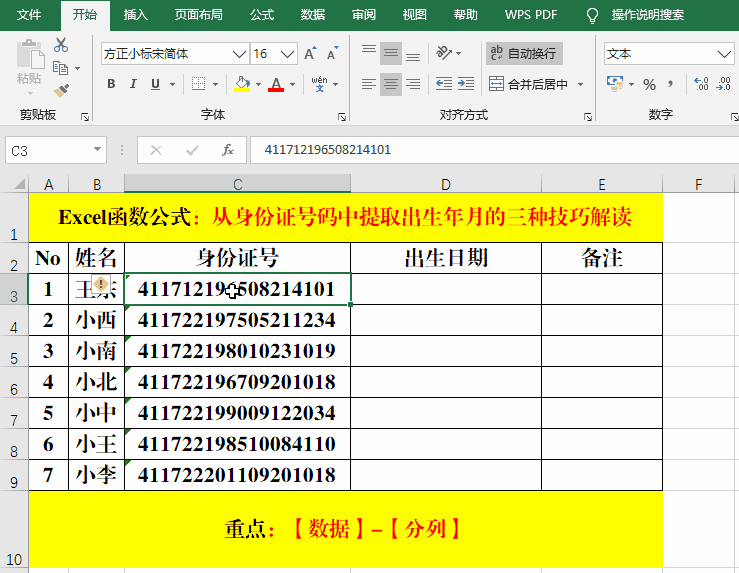
Task: Switch to the 页面布局 tab
Action: point(198,15)
